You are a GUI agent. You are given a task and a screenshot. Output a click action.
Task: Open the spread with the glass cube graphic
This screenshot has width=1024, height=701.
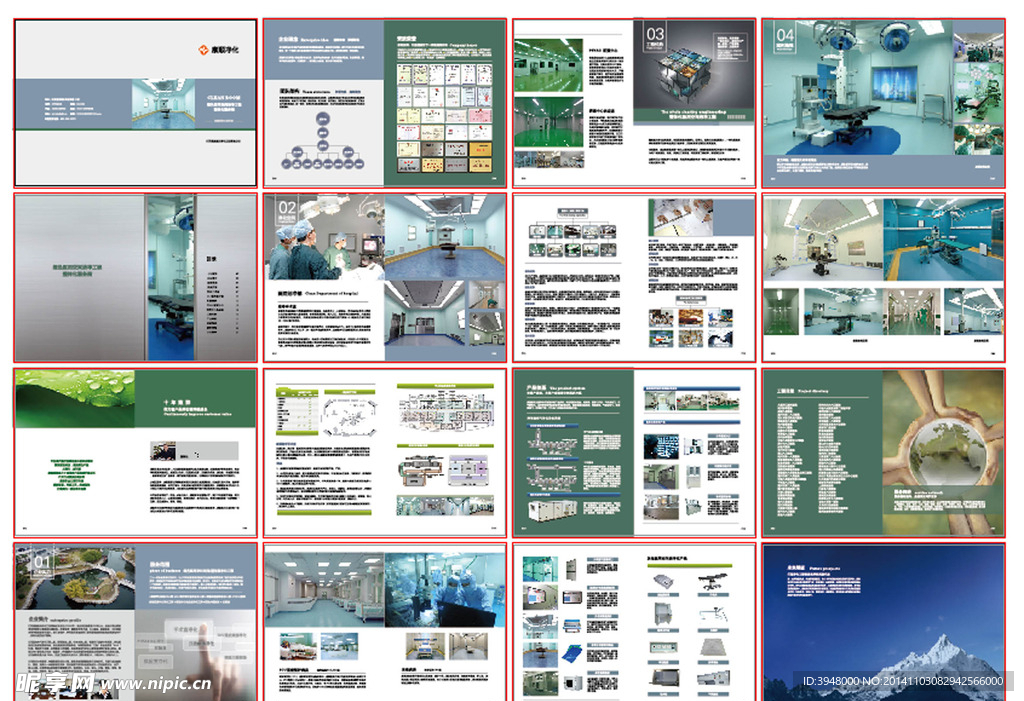[634, 103]
